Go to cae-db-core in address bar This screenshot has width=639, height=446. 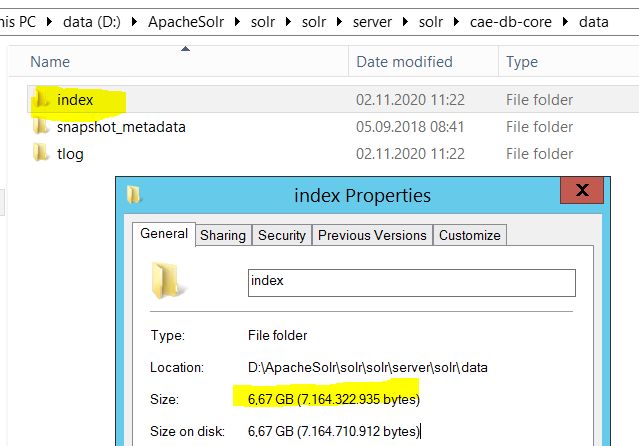coord(511,22)
